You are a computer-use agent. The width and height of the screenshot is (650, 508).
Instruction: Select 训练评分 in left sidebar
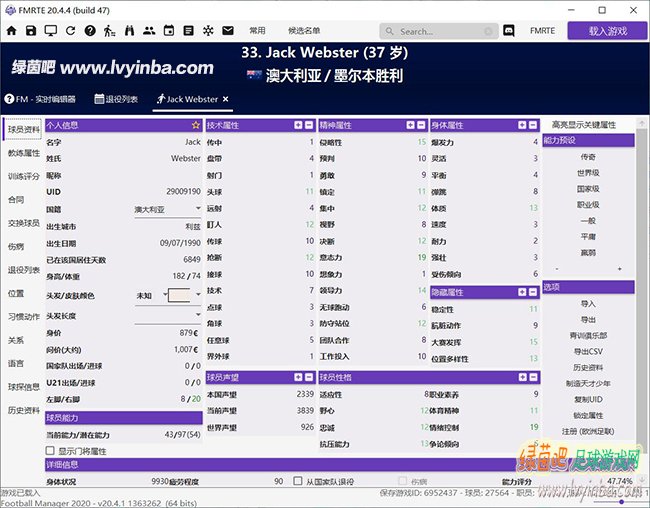(x=24, y=176)
